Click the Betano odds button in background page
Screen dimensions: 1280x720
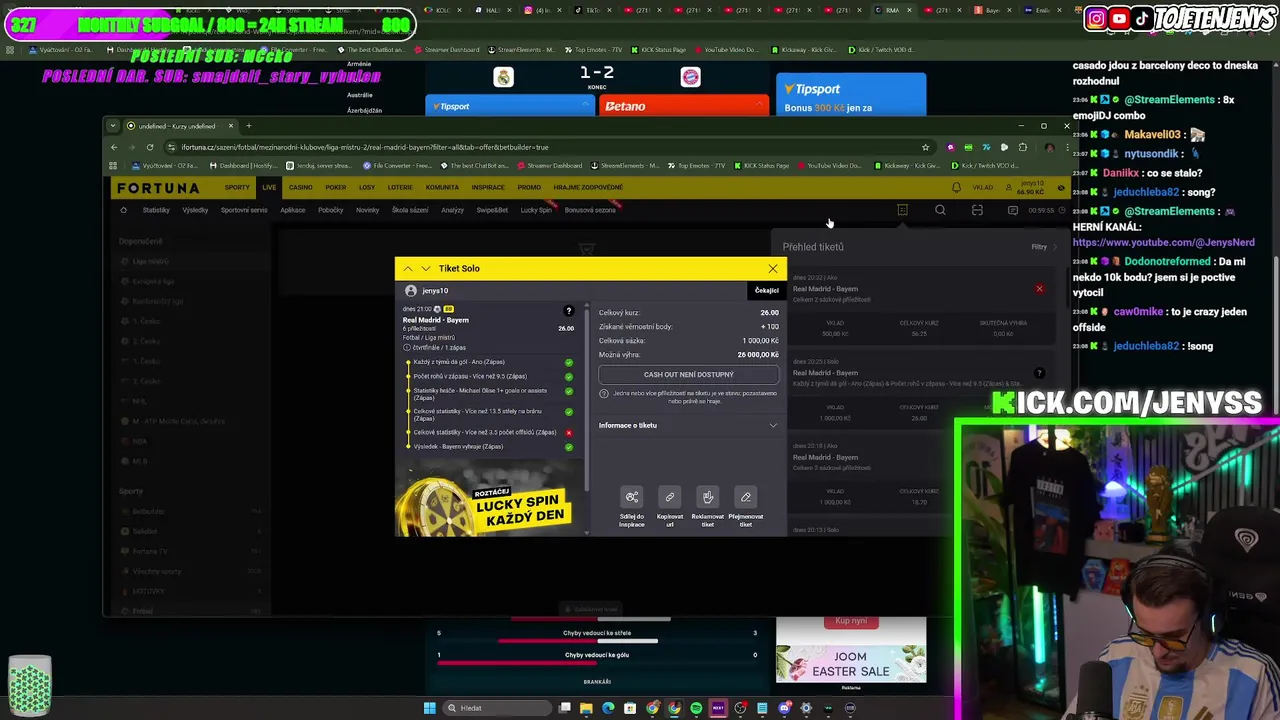(x=683, y=106)
